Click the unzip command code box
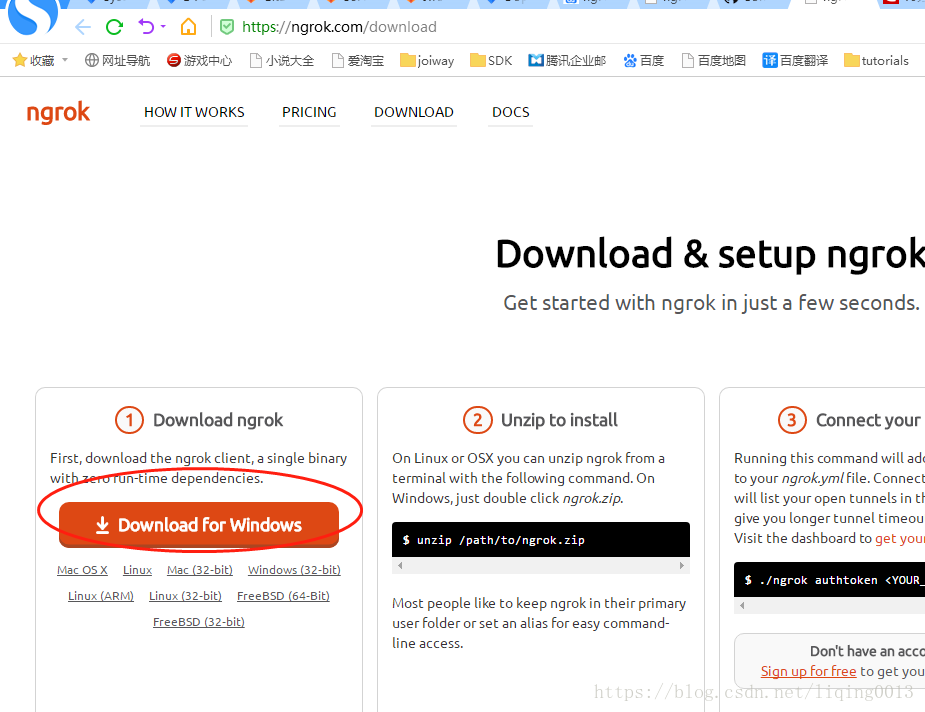925x712 pixels. [541, 540]
